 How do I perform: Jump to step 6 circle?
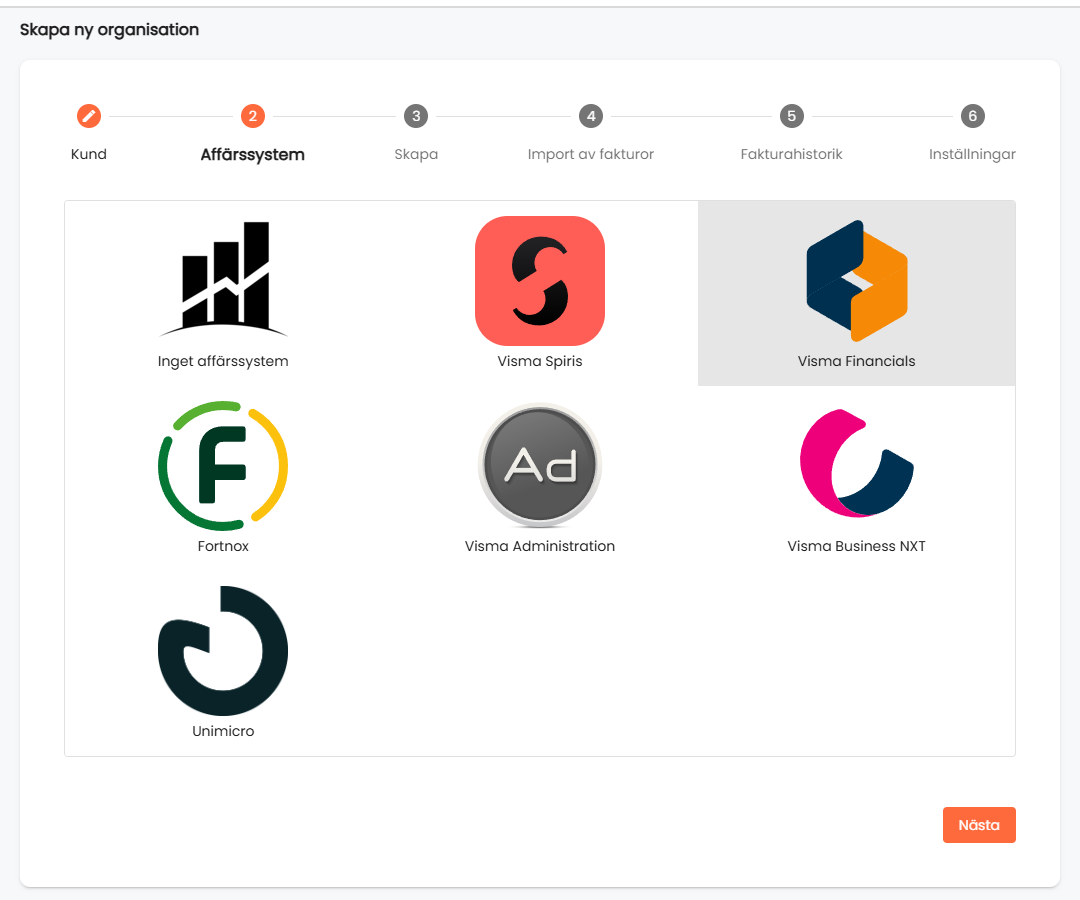[973, 116]
